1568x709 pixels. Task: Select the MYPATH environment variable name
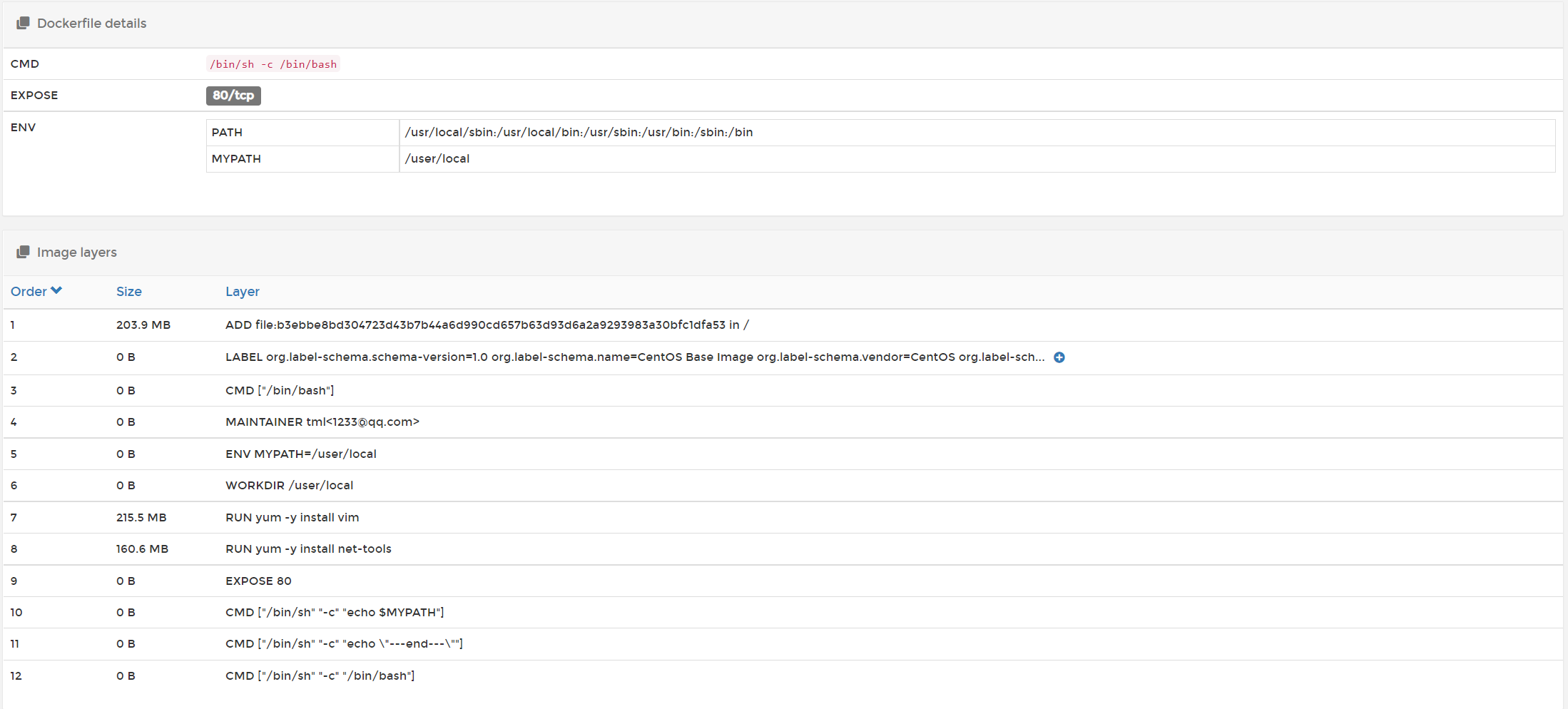(236, 159)
